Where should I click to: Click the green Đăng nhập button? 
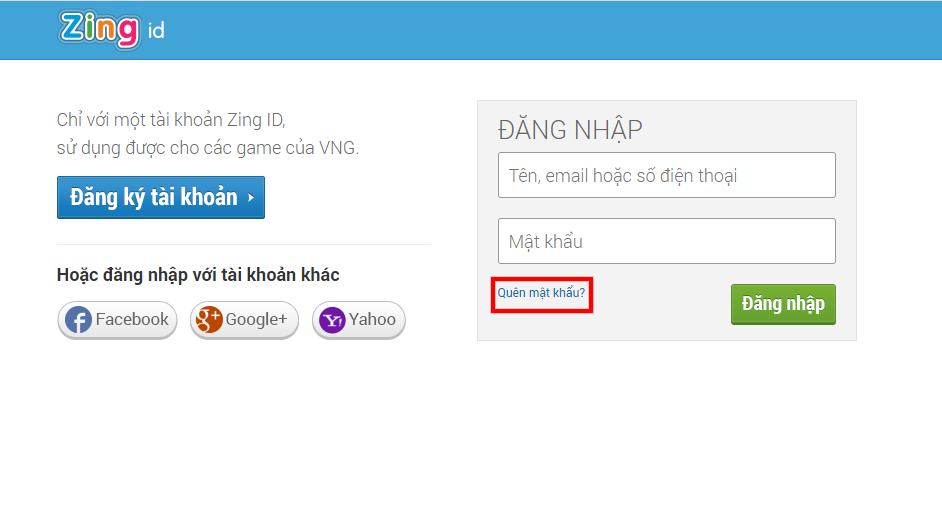(783, 304)
